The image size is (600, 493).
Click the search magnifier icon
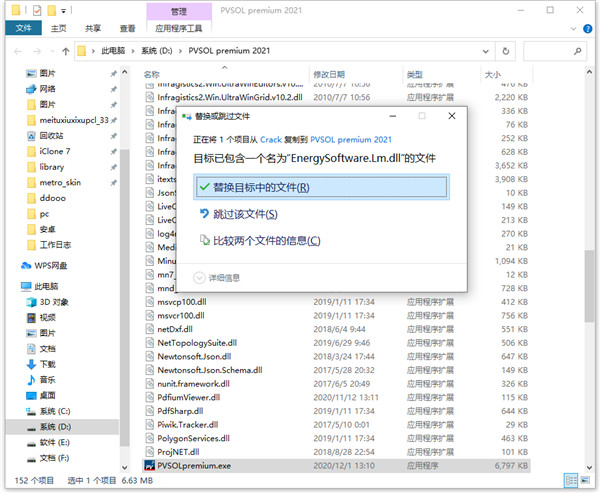578,51
